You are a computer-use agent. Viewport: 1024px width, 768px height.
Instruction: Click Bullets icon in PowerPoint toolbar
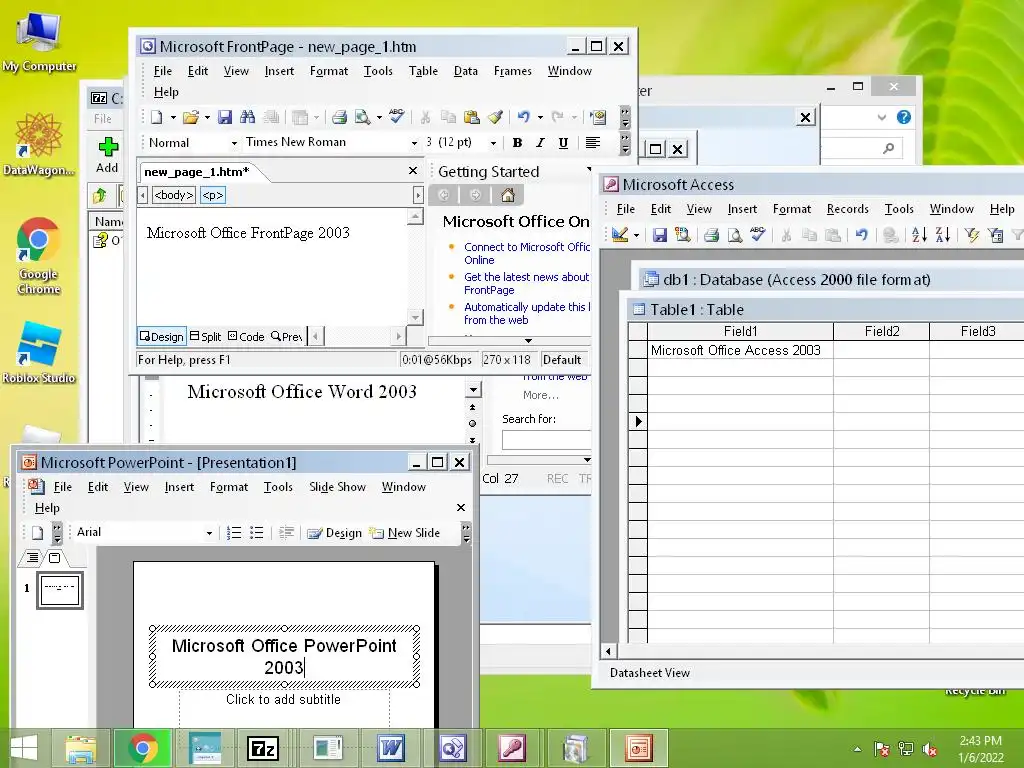coord(257,532)
